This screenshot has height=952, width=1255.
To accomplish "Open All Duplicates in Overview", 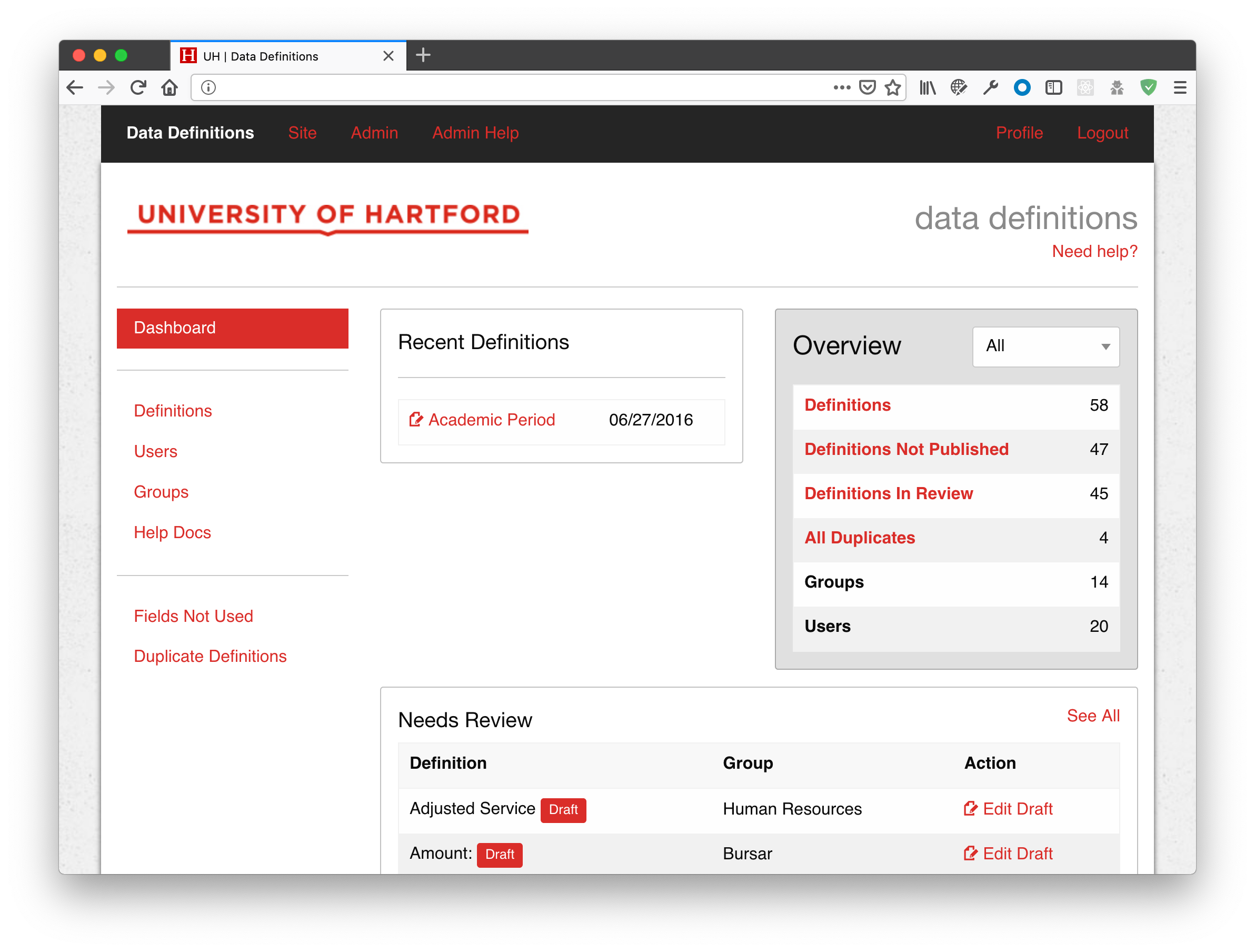I will pos(860,538).
